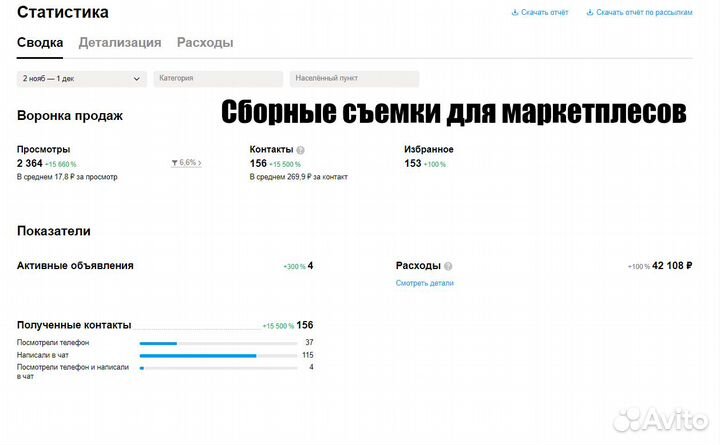Viewport: 720px width, 445px height.
Task: Click the Полученные контакты heading
Action: point(74,325)
